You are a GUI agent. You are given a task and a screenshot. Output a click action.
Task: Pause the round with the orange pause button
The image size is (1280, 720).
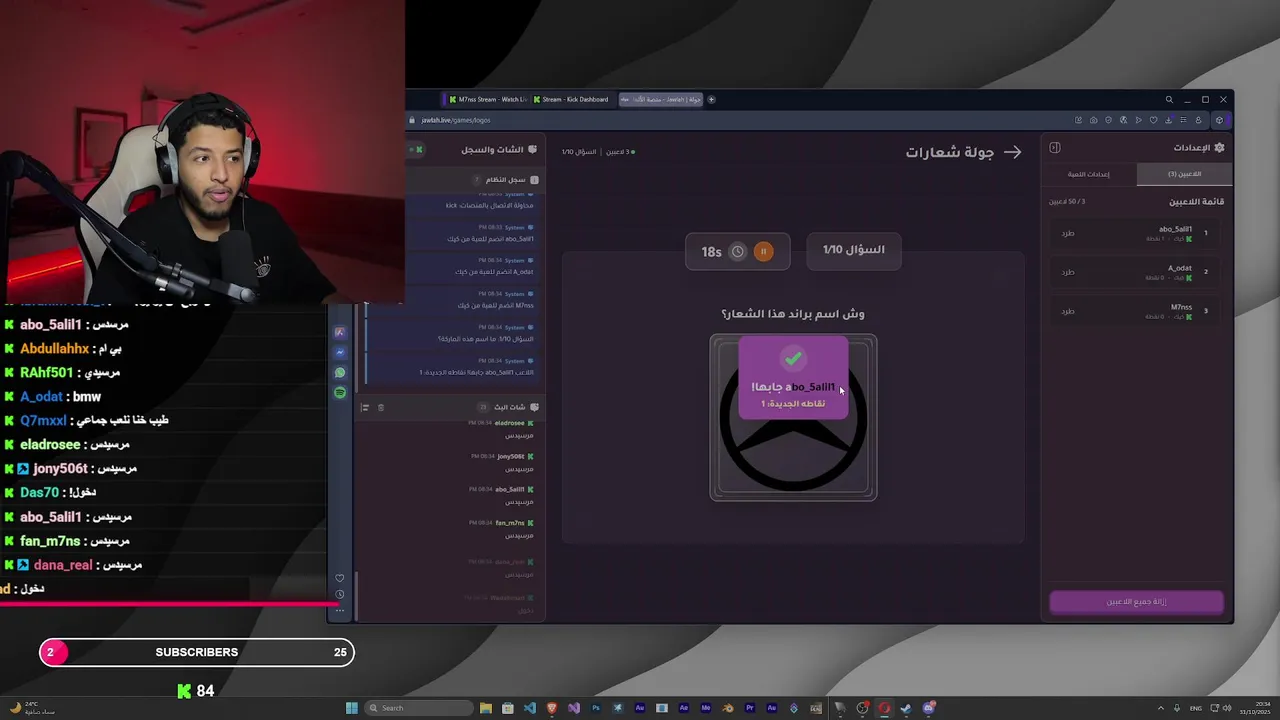(763, 252)
